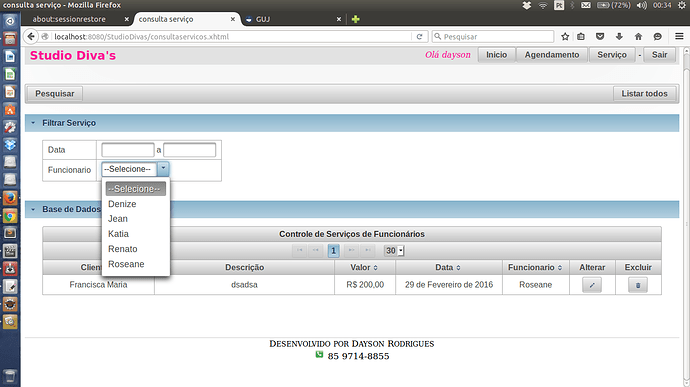
Task: Click the Pesquisar button
Action: coord(55,94)
